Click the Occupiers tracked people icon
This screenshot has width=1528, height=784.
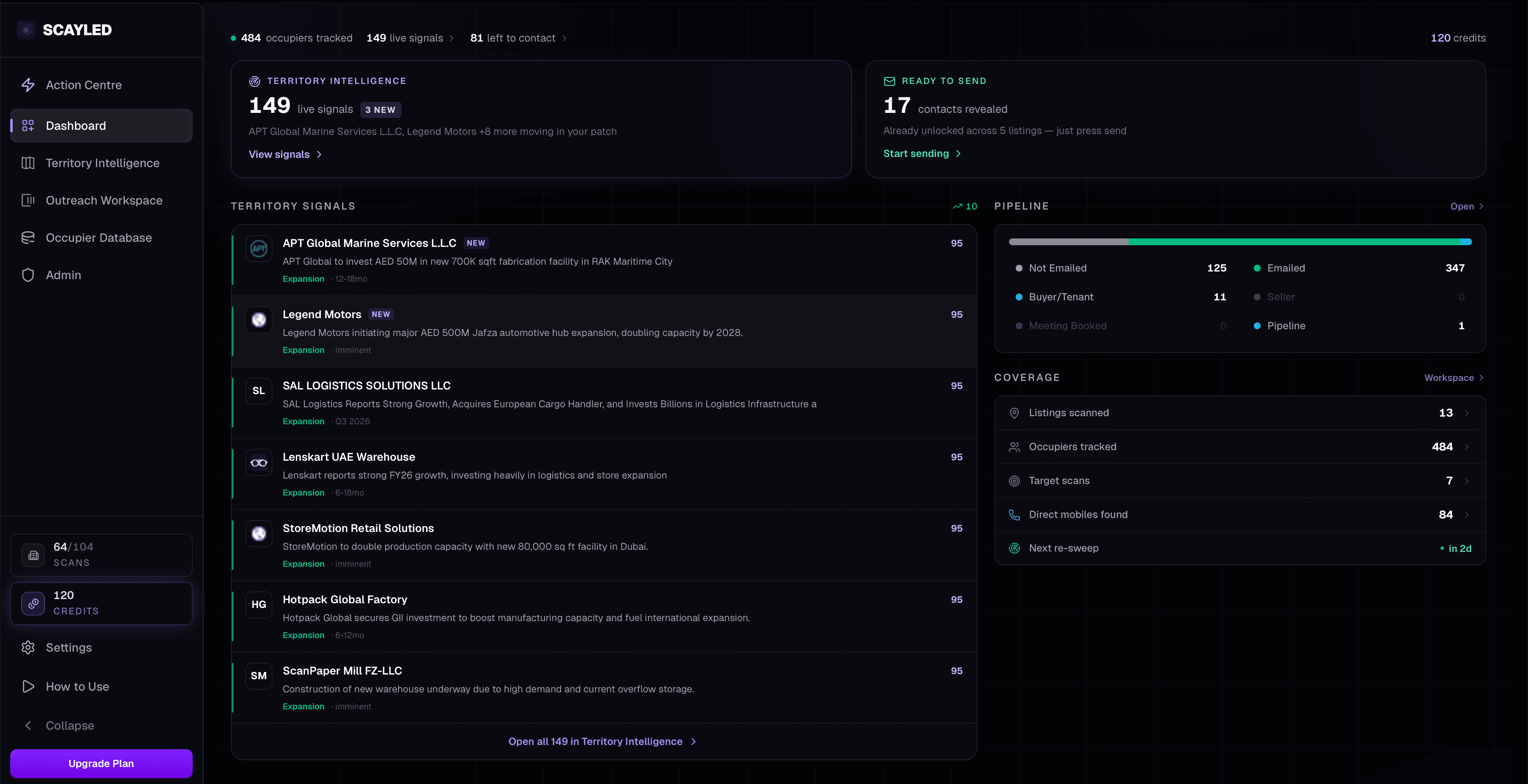(1014, 447)
